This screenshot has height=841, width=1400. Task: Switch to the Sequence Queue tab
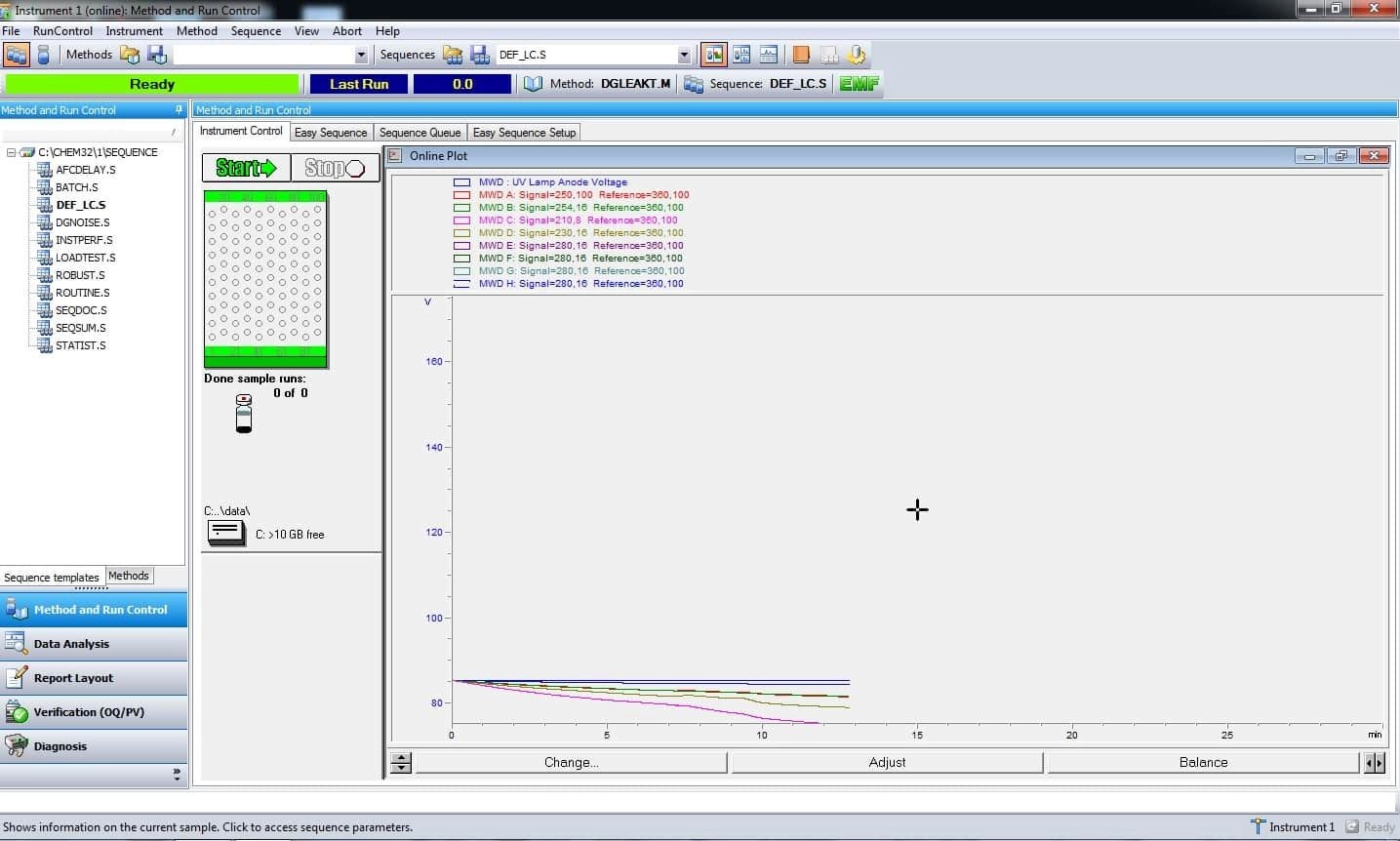[x=420, y=133]
